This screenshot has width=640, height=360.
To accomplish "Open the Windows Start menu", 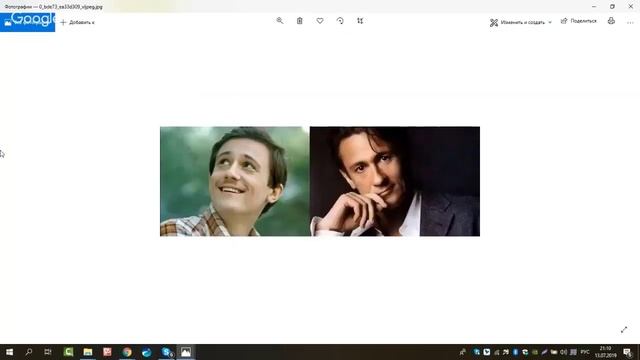I will coord(9,352).
